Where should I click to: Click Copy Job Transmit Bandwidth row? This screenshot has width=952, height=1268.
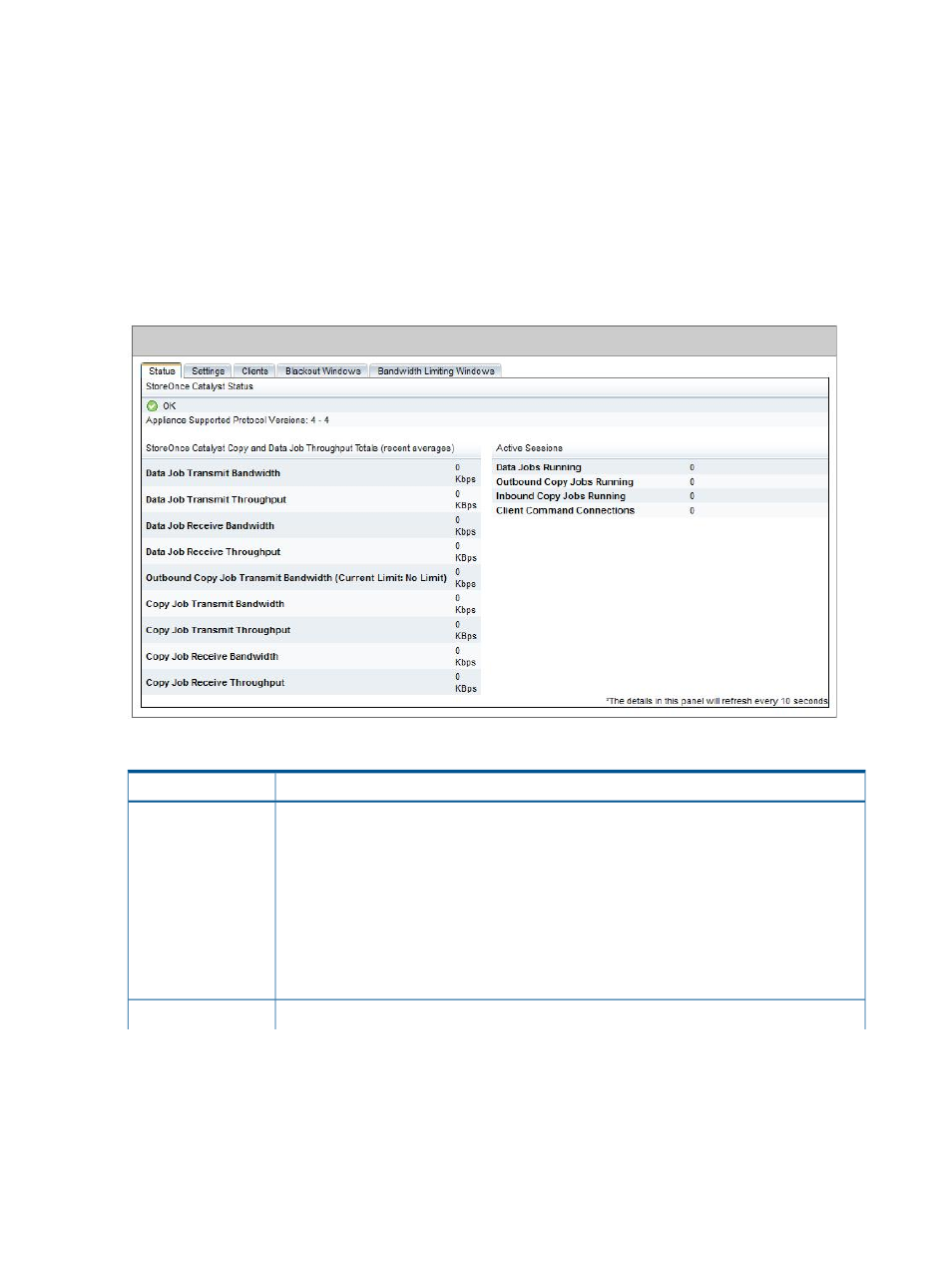pyautogui.click(x=311, y=604)
